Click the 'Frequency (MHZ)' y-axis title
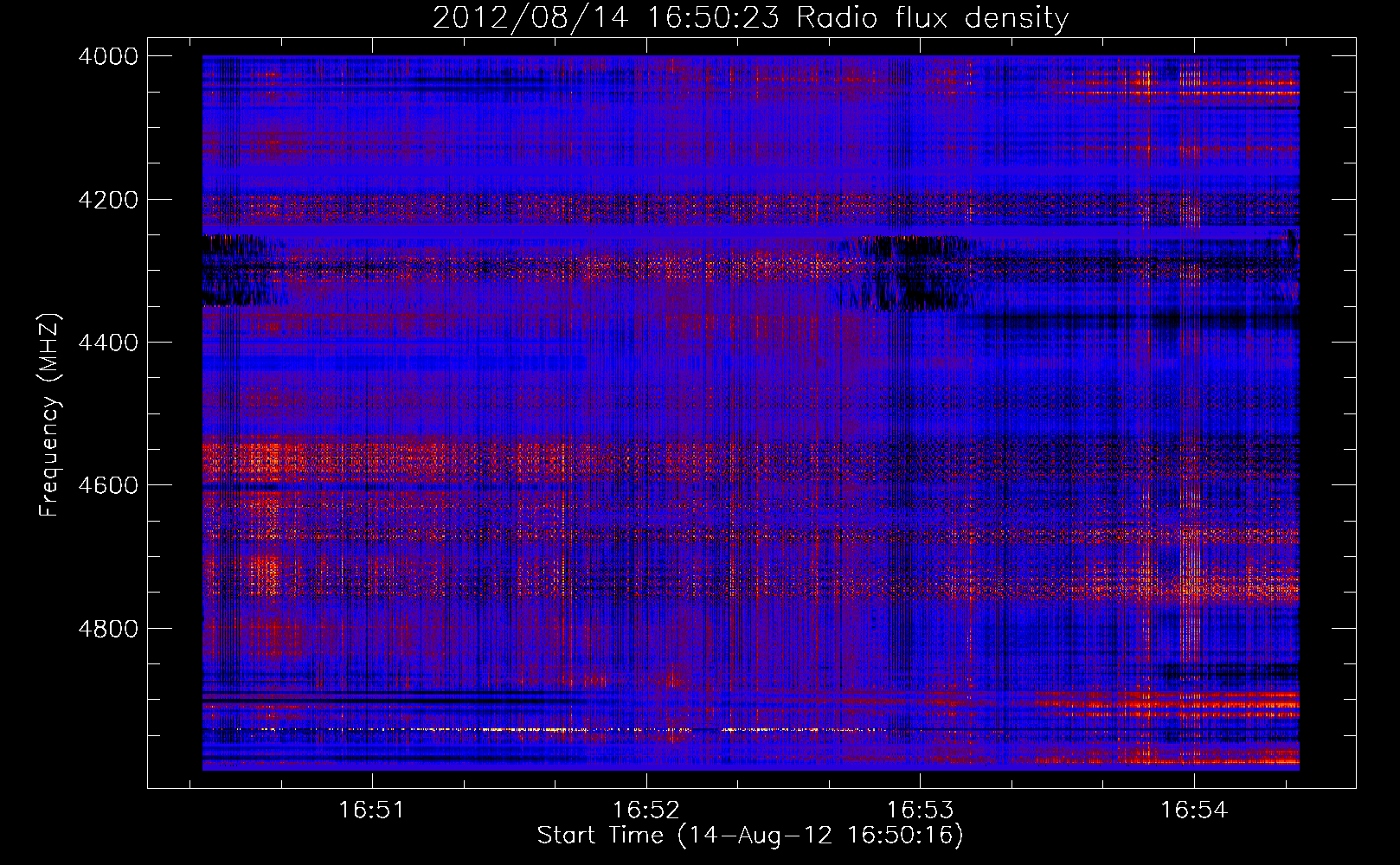Viewport: 1400px width, 865px height. pyautogui.click(x=49, y=414)
